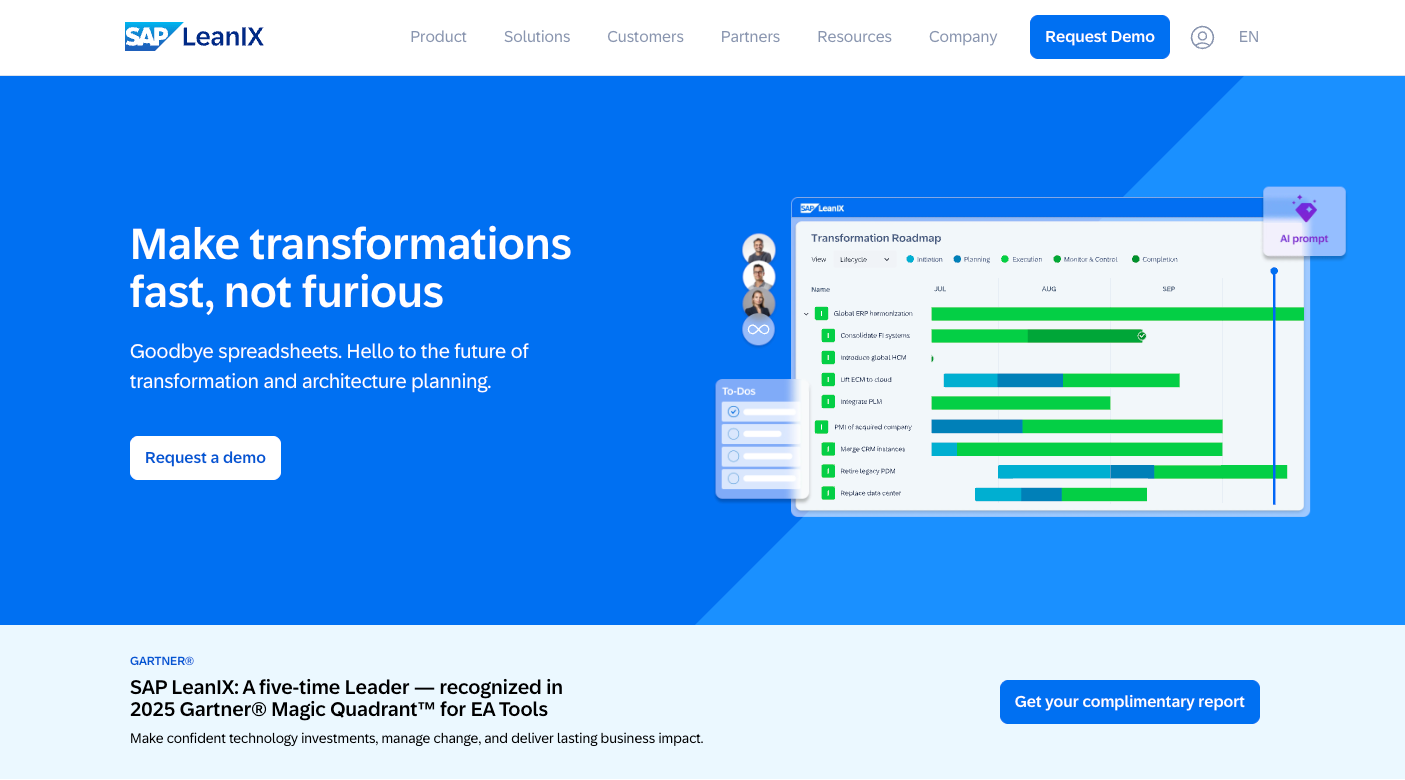
Task: Click the 'Make transformations fast, not furious' heading
Action: click(x=351, y=268)
